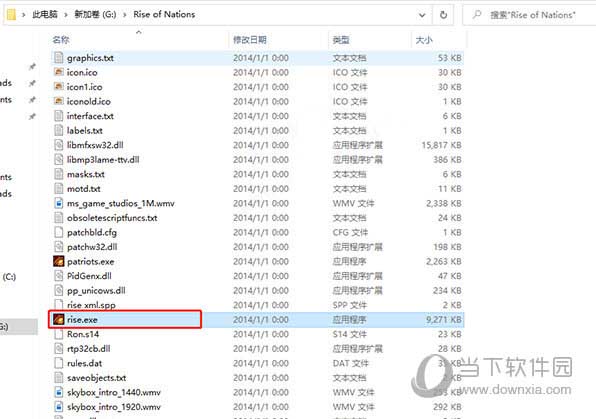Select the rise.exe file name
Image resolution: width=596 pixels, height=419 pixels.
82,319
